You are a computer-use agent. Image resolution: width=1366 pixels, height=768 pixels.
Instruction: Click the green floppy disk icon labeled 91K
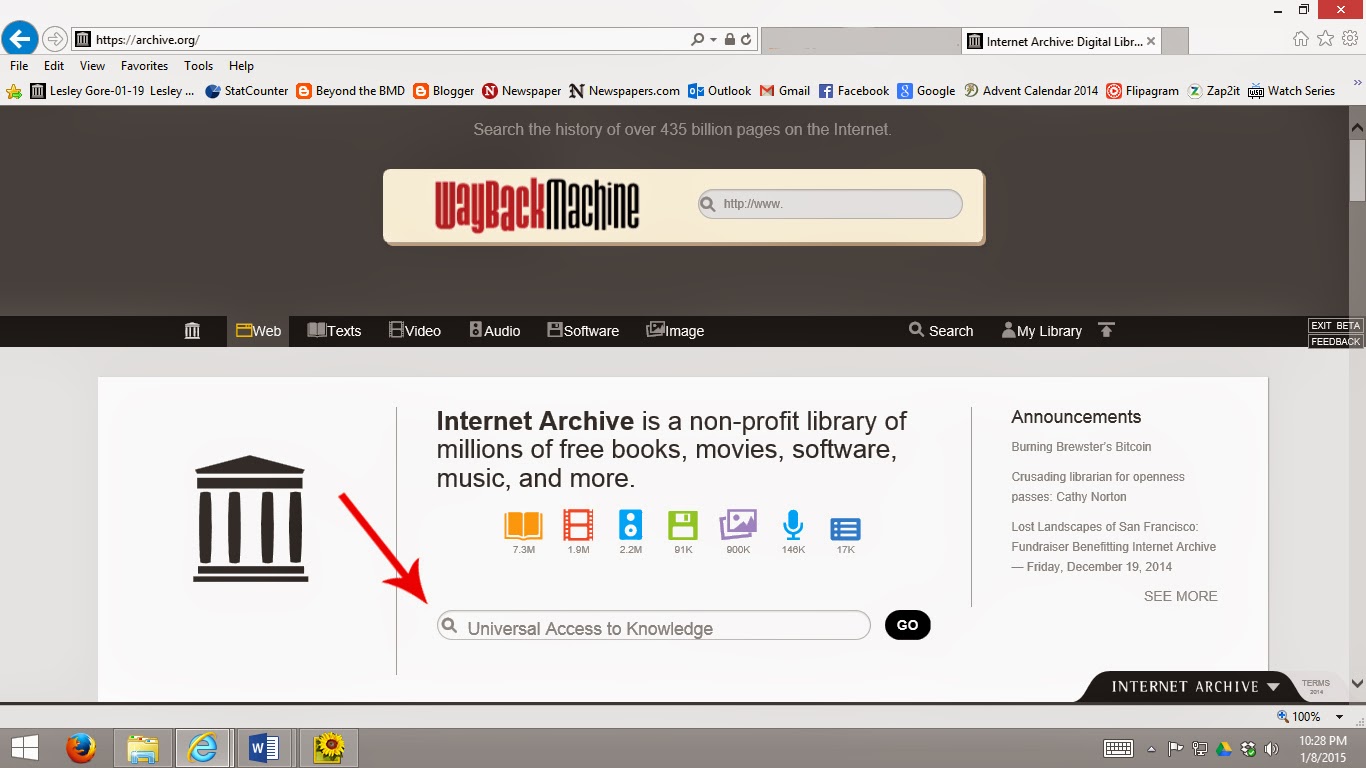683,525
